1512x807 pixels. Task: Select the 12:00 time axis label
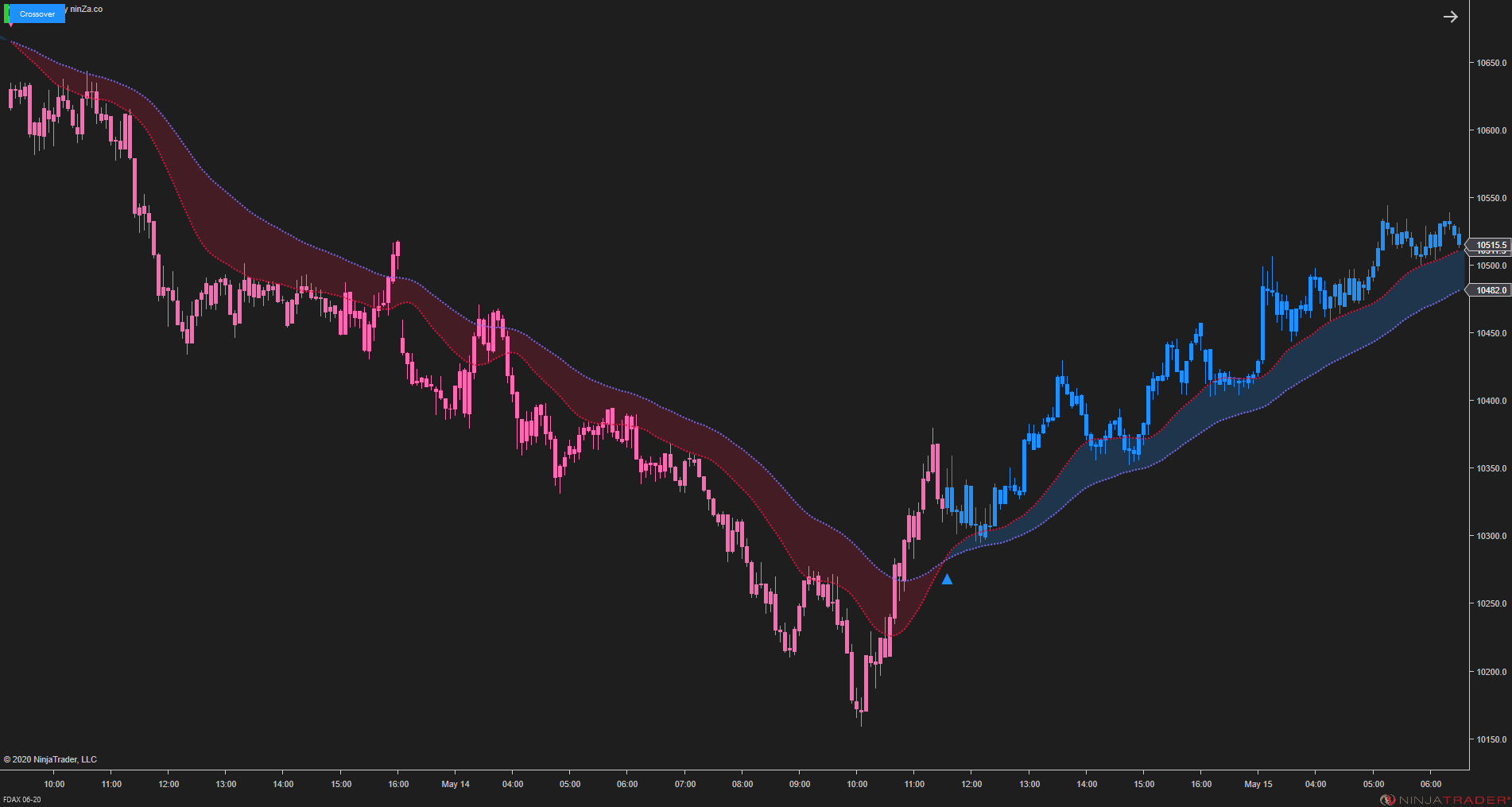pyautogui.click(x=168, y=784)
